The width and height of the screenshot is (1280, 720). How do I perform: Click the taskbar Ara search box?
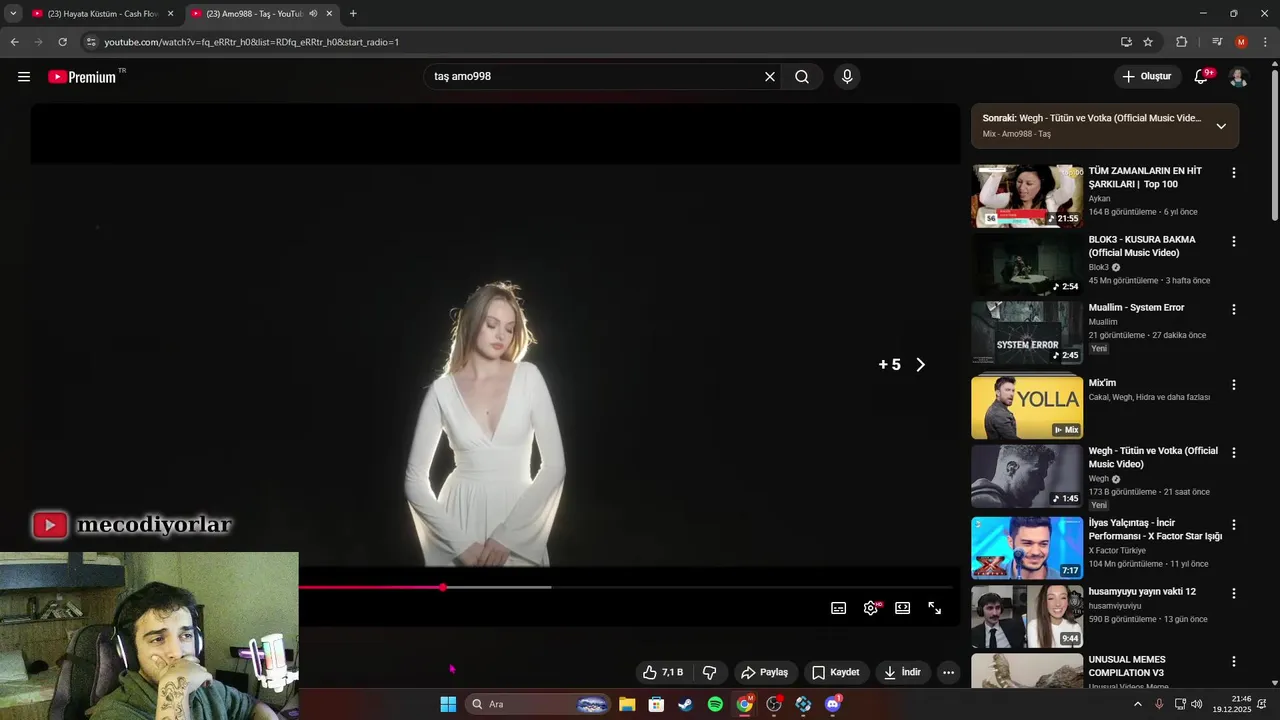(538, 704)
